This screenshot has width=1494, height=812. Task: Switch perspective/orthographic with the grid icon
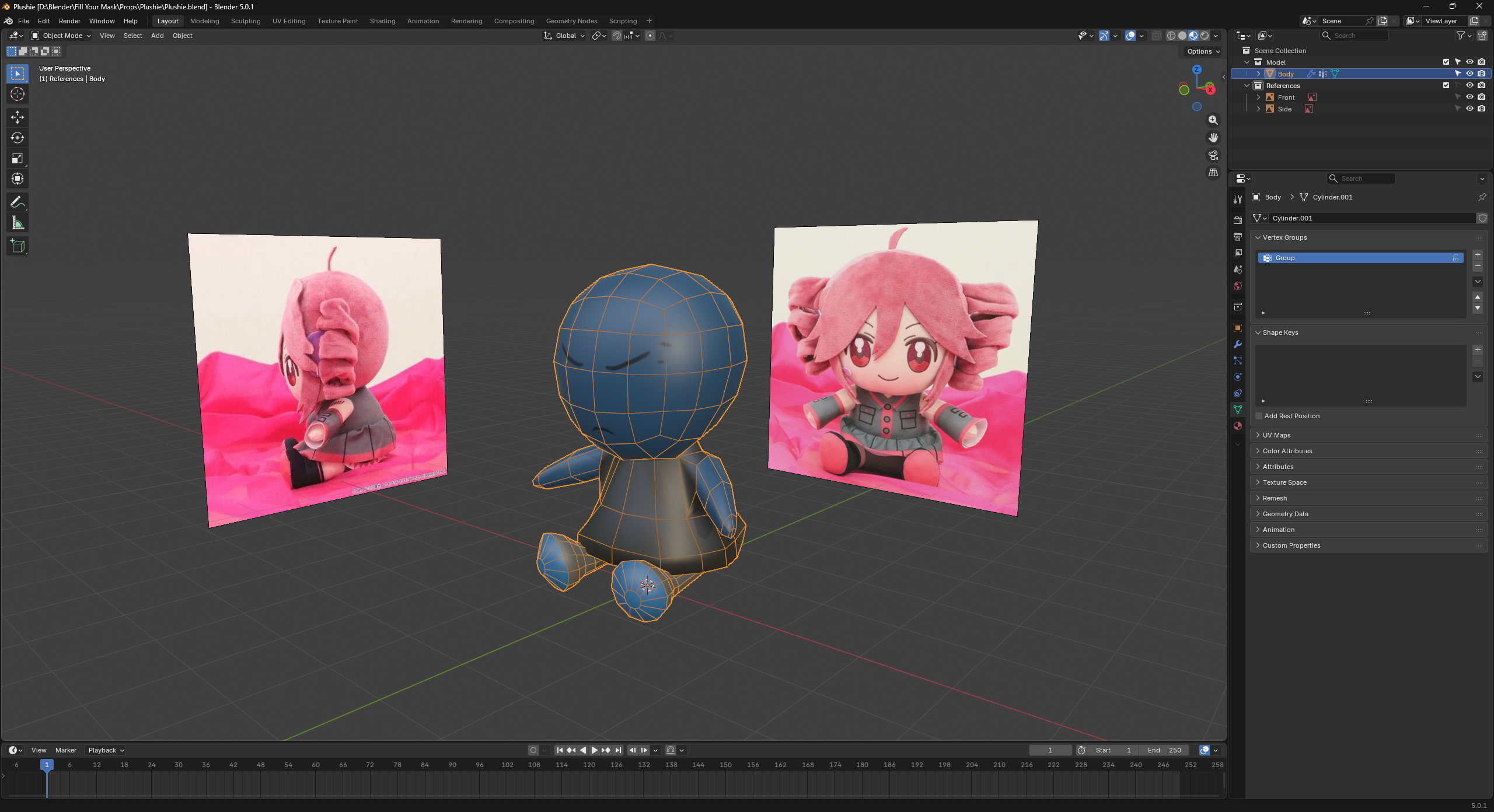click(1213, 173)
